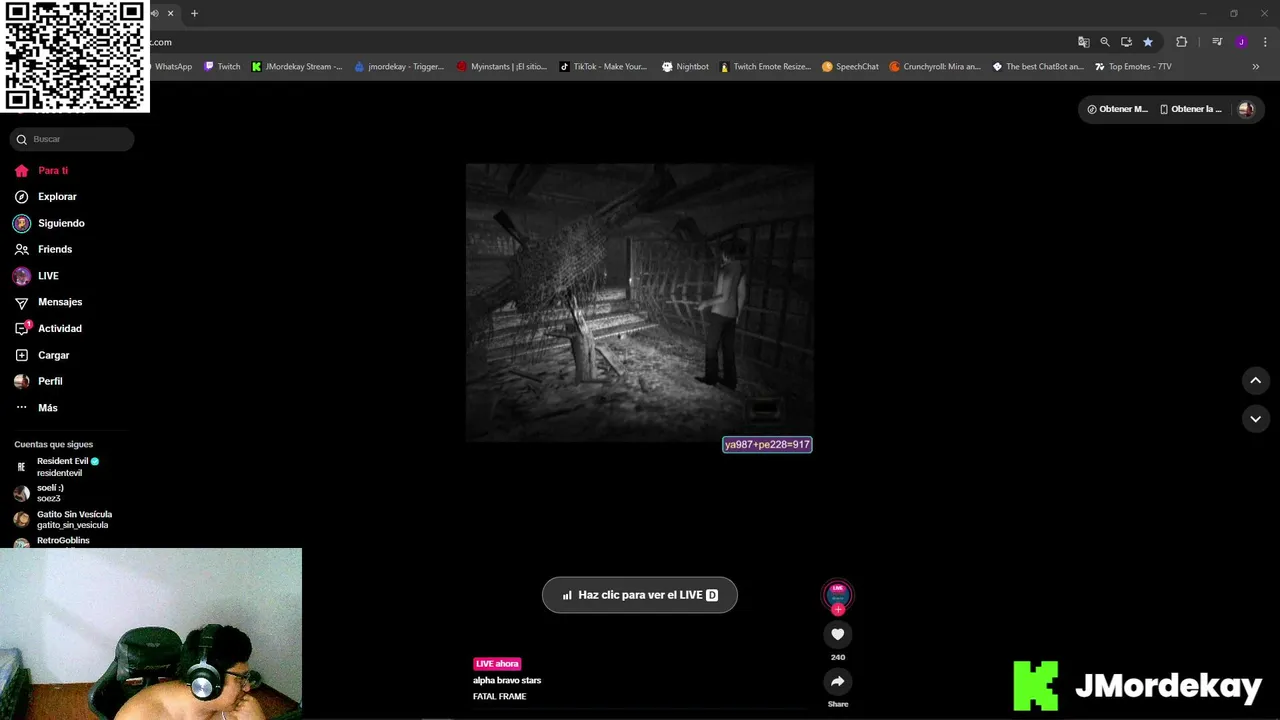Open the profile avatar menu at top right
1280x720 pixels.
tap(1246, 109)
